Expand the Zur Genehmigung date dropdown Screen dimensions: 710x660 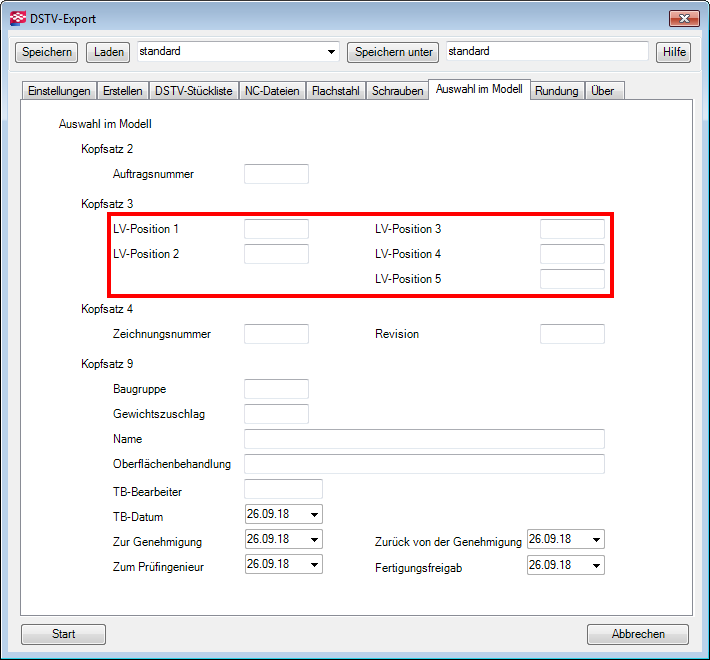coord(315,540)
